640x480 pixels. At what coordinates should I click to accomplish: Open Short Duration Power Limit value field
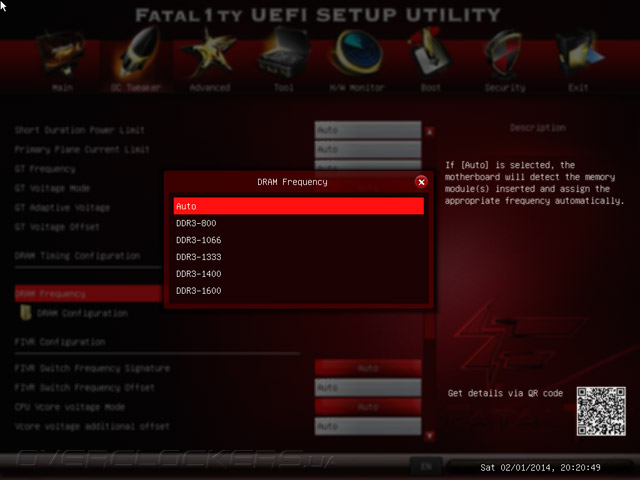(x=368, y=130)
